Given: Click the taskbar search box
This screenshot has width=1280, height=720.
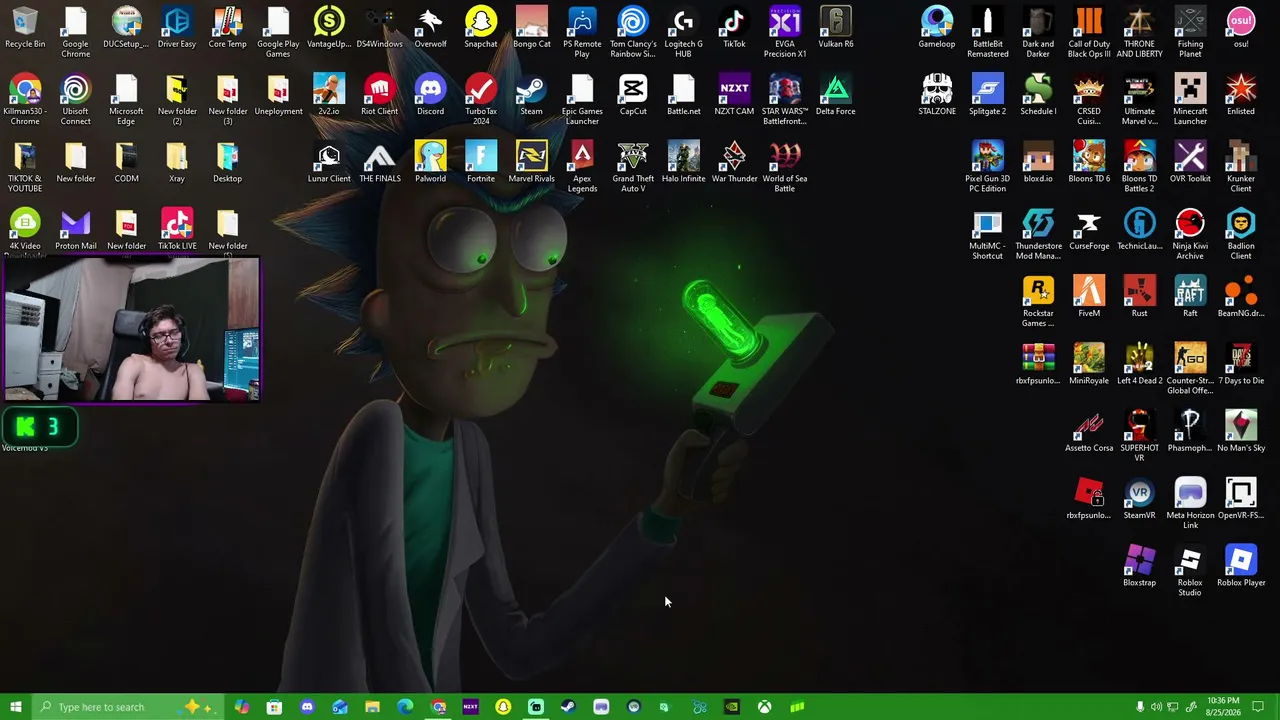Looking at the screenshot, I should (x=128, y=707).
